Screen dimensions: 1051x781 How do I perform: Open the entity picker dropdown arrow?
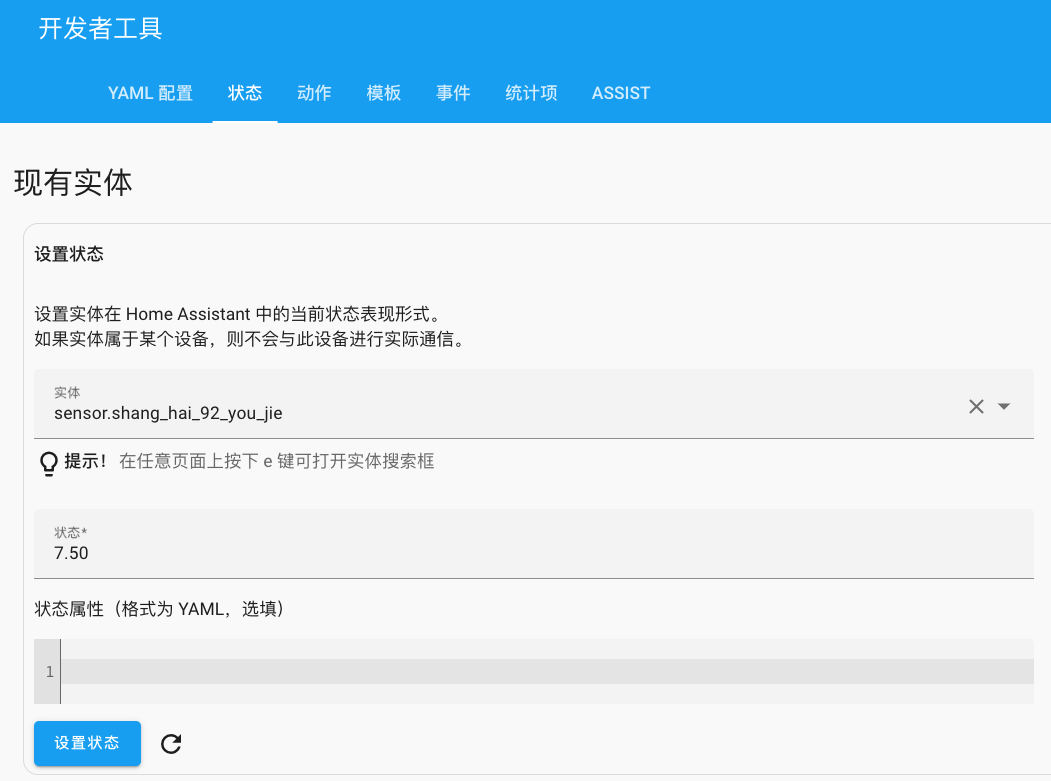pos(1004,405)
